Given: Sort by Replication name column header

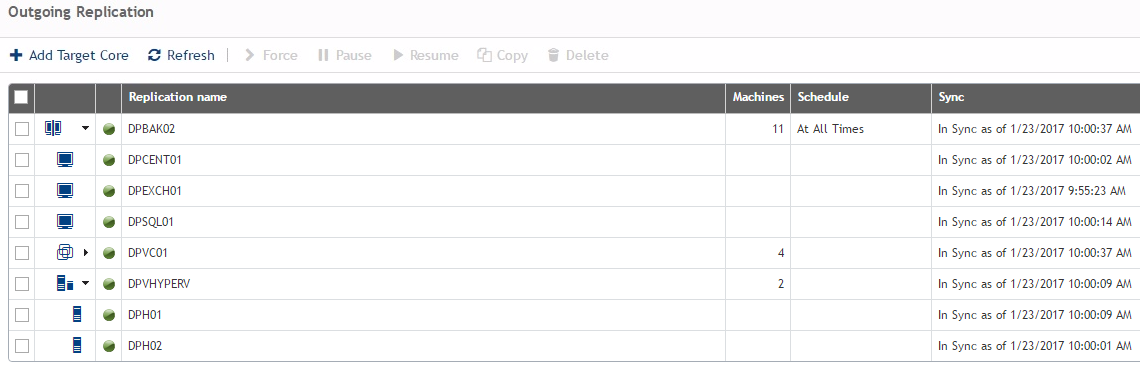Looking at the screenshot, I should click(177, 97).
